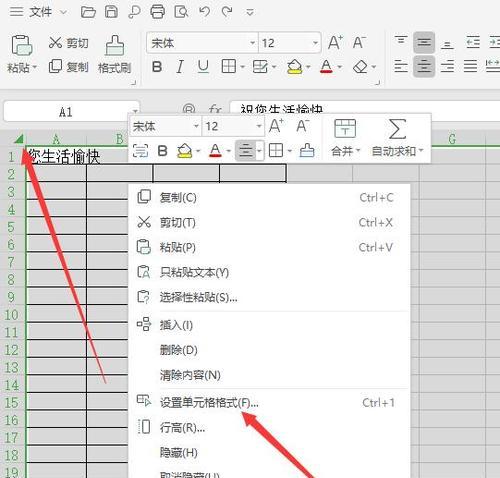Expand the ribbon borders dropdown arrow

pyautogui.click(x=242, y=67)
